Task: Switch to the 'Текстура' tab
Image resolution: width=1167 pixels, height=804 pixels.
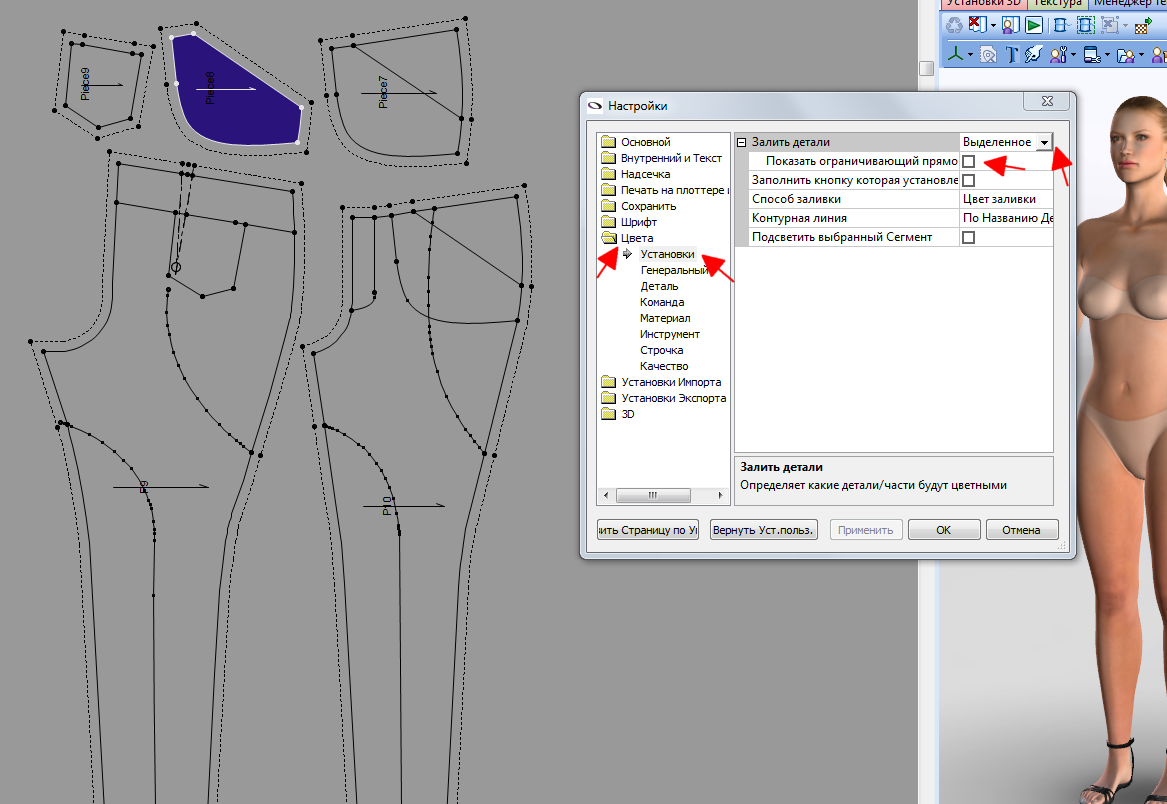Action: tap(1058, 3)
